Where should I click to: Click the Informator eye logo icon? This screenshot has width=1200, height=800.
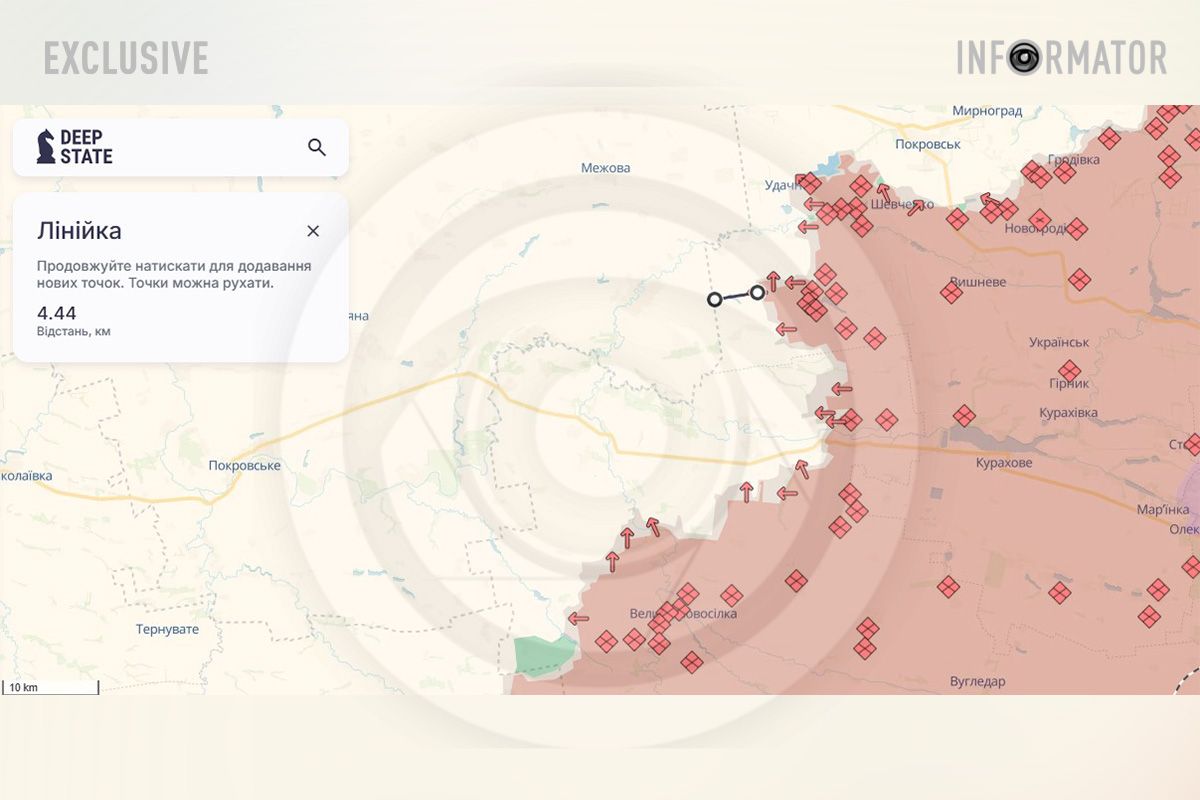click(1023, 58)
